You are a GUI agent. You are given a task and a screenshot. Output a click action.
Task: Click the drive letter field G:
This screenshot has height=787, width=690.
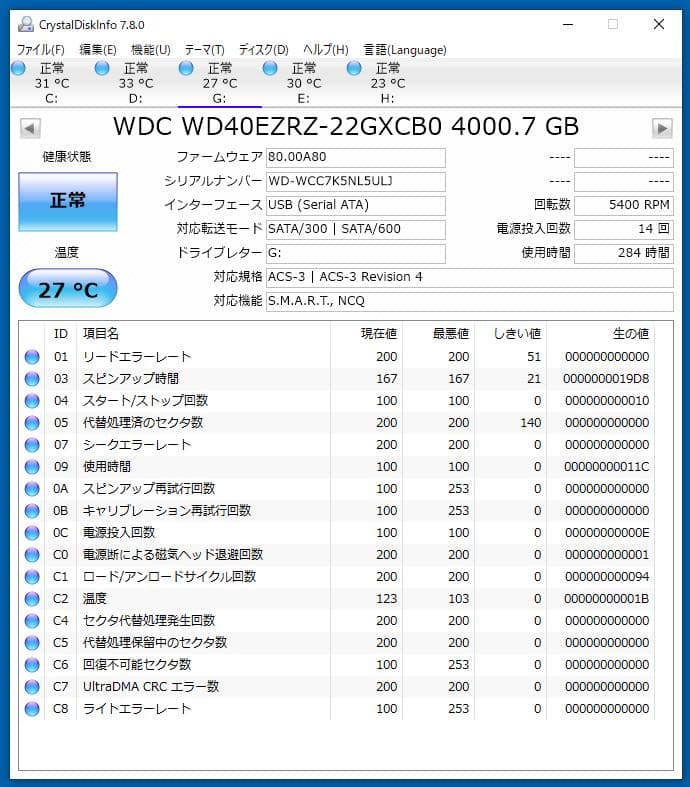[x=355, y=253]
